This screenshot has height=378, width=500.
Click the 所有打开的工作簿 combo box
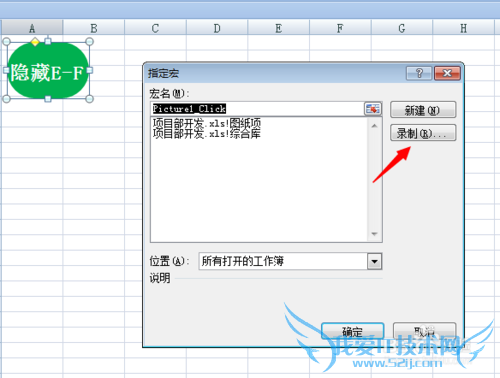coord(290,261)
